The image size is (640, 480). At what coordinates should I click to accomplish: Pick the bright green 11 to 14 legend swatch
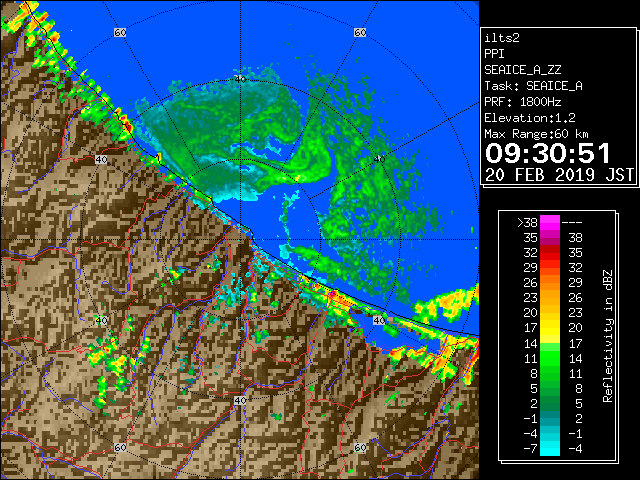click(x=550, y=358)
